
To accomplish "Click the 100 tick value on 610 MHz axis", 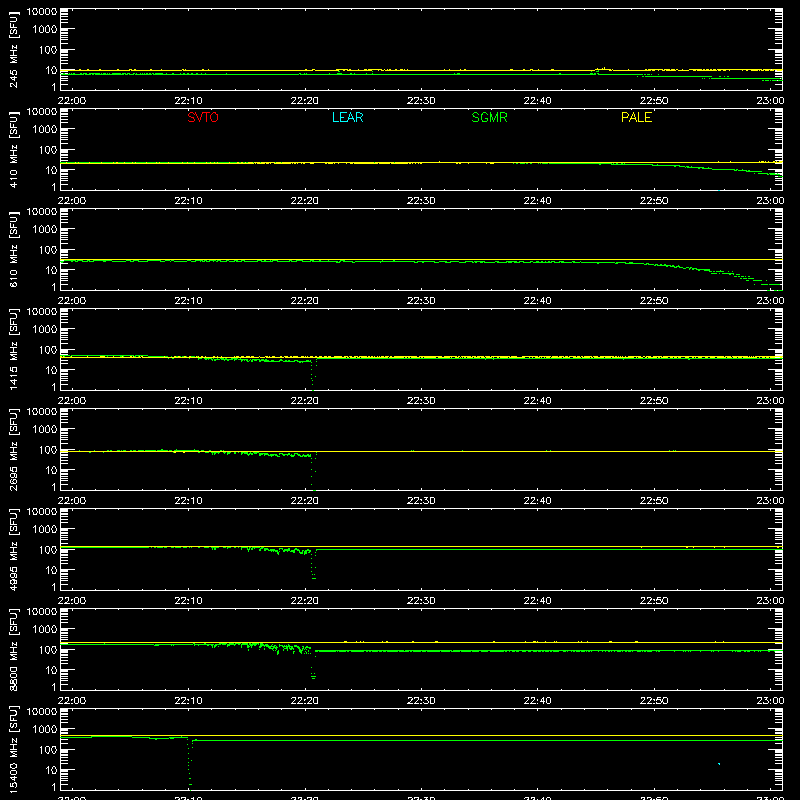I will click(48, 250).
